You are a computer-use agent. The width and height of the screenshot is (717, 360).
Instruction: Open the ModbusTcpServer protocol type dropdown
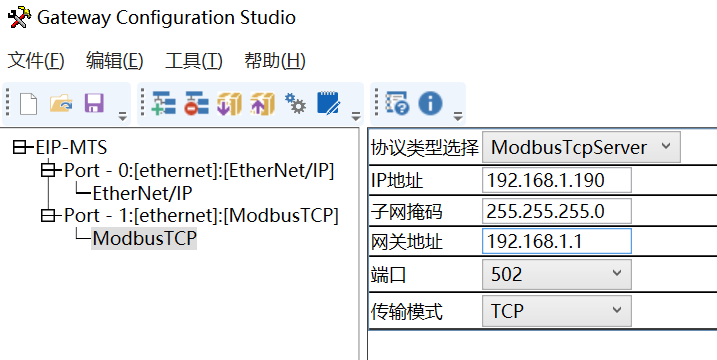point(581,147)
